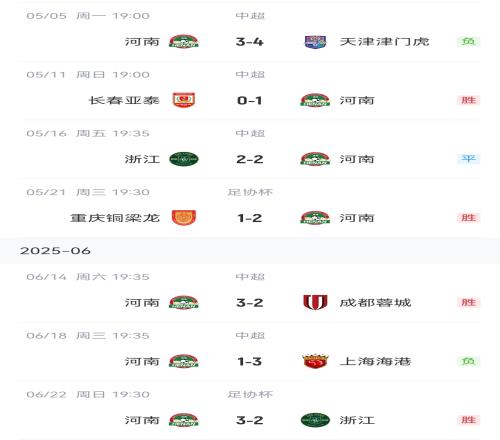Open the 0-1 Changchun Yatai match score
This screenshot has width=500, height=440.
pyautogui.click(x=250, y=100)
